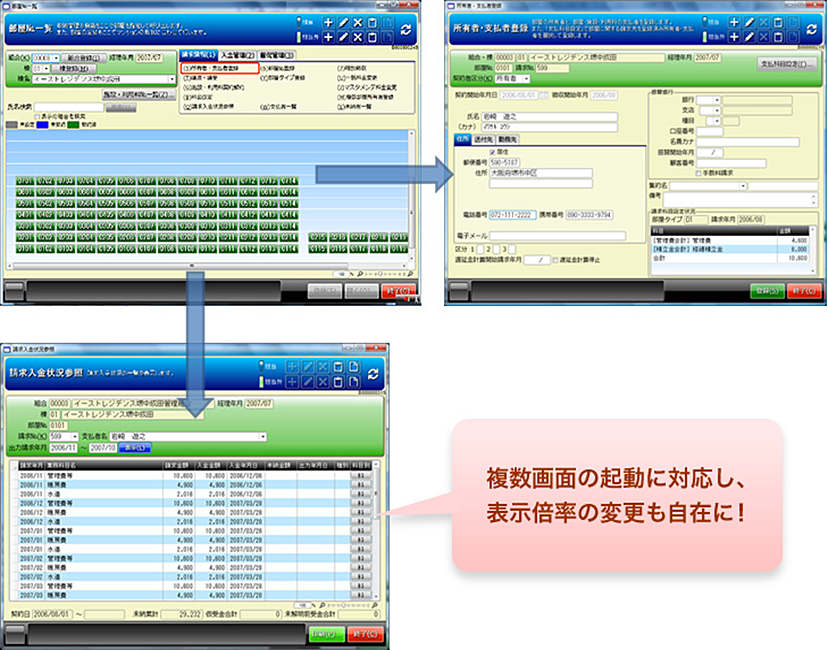Enable the 手数料請求 checkbox
This screenshot has height=650, width=828.
(698, 173)
